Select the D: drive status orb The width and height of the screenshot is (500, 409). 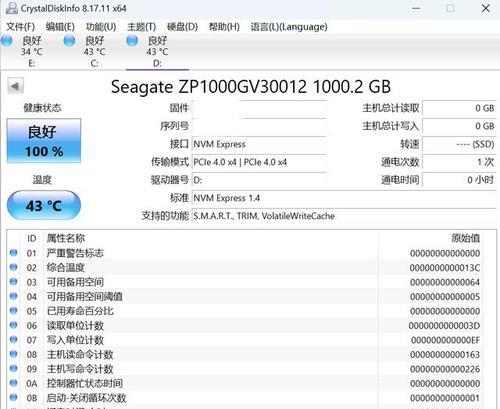(132, 41)
